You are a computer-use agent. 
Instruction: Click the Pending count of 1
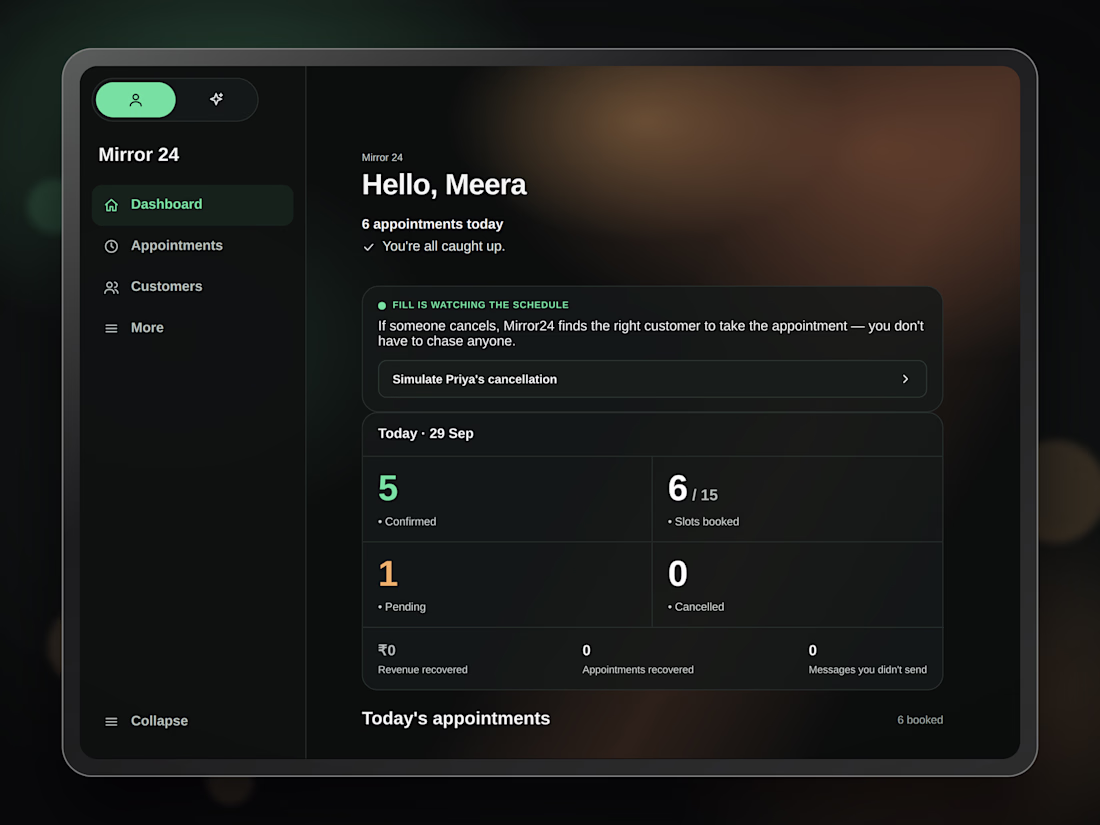[388, 573]
